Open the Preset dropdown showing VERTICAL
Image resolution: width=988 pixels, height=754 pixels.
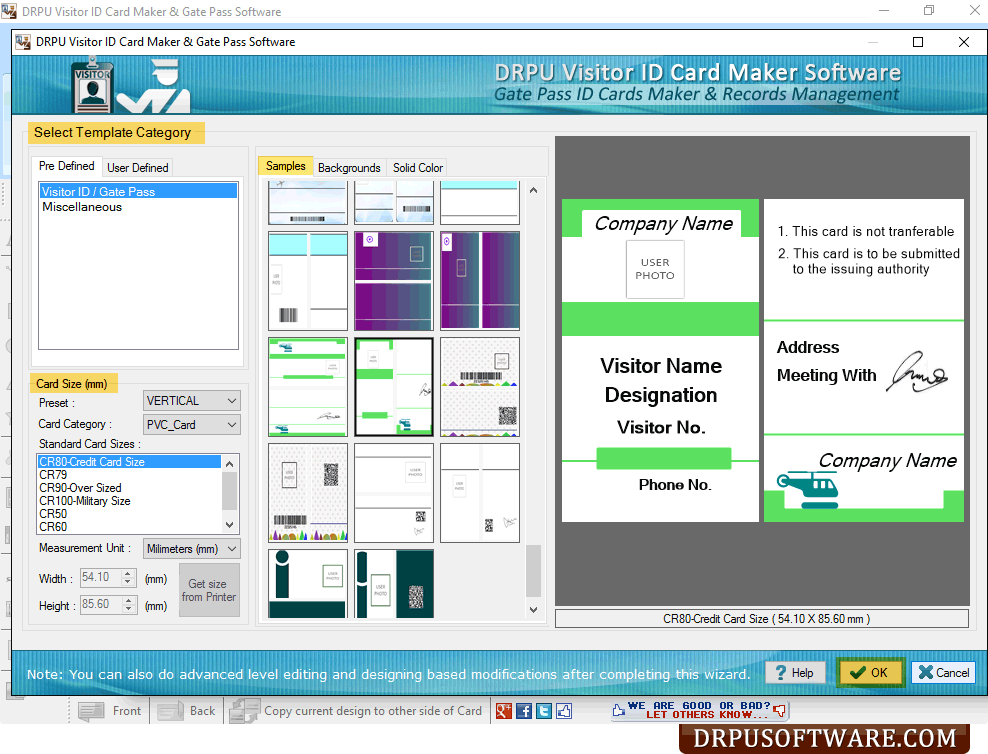(x=192, y=401)
